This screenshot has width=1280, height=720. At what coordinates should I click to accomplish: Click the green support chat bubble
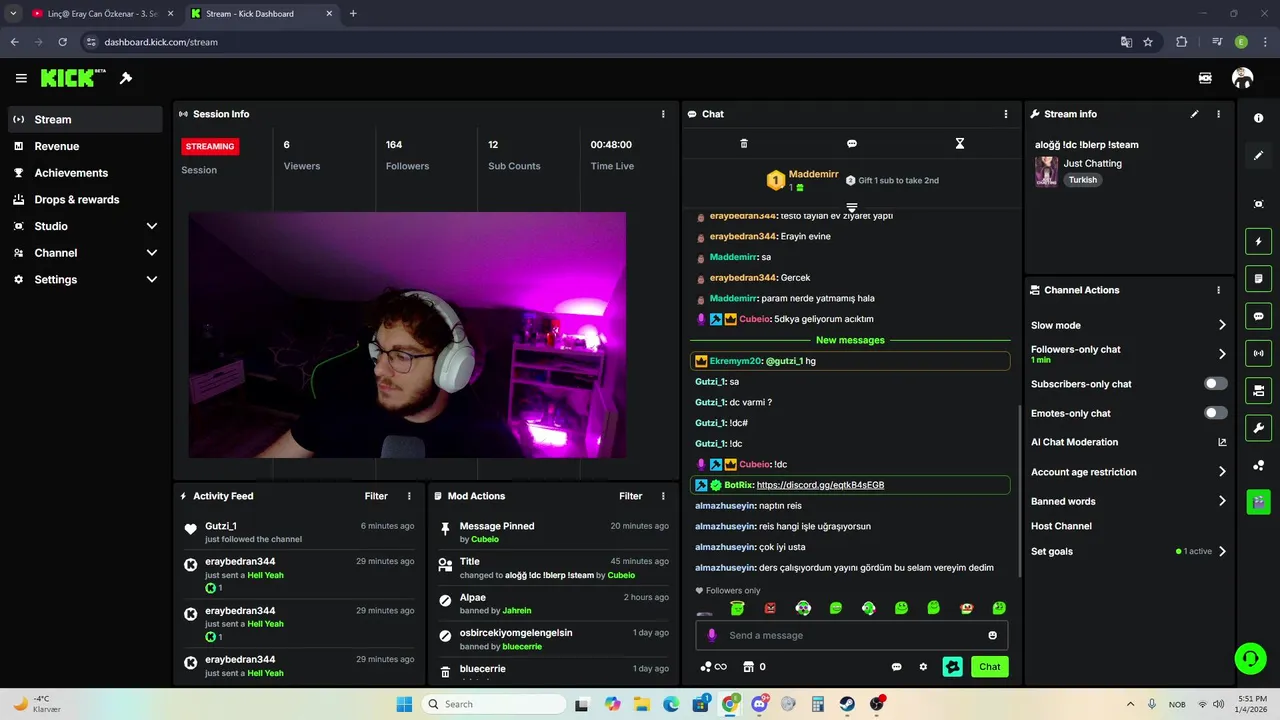pos(1250,658)
